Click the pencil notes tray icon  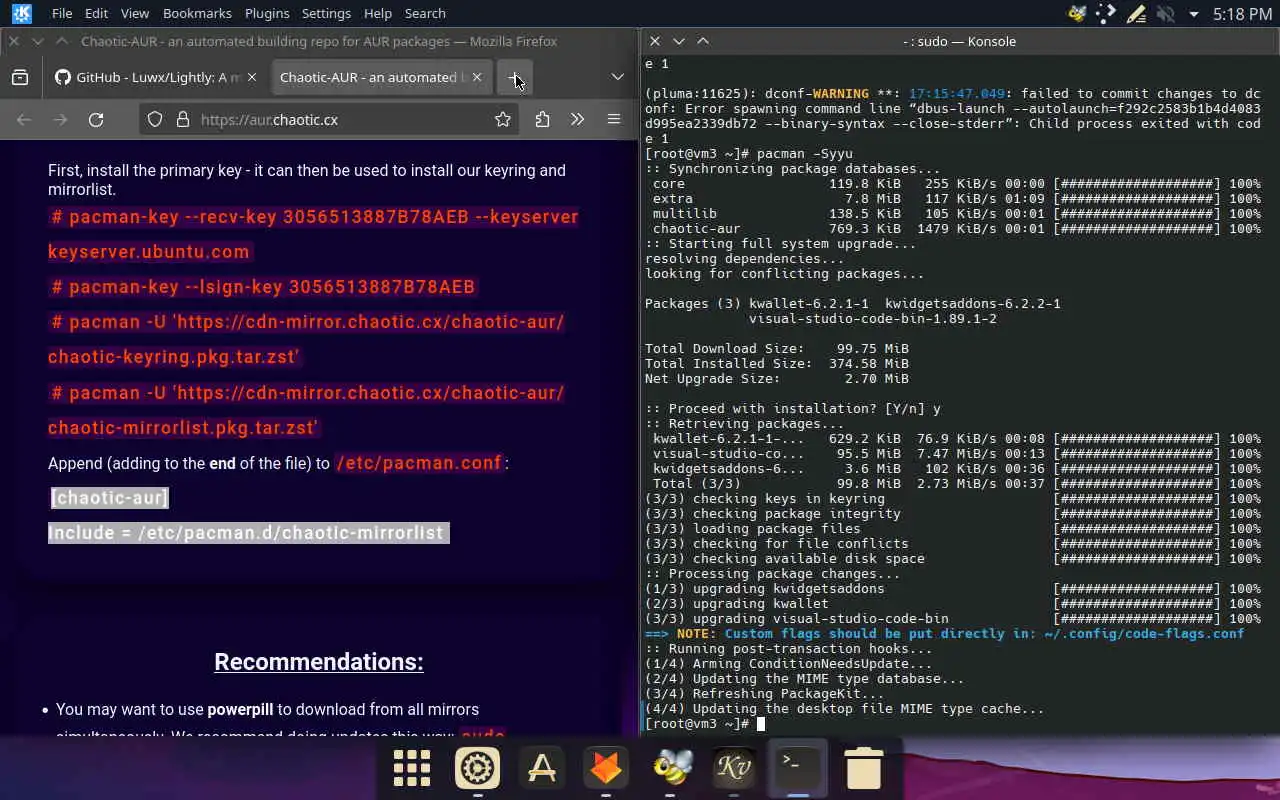tap(1136, 14)
